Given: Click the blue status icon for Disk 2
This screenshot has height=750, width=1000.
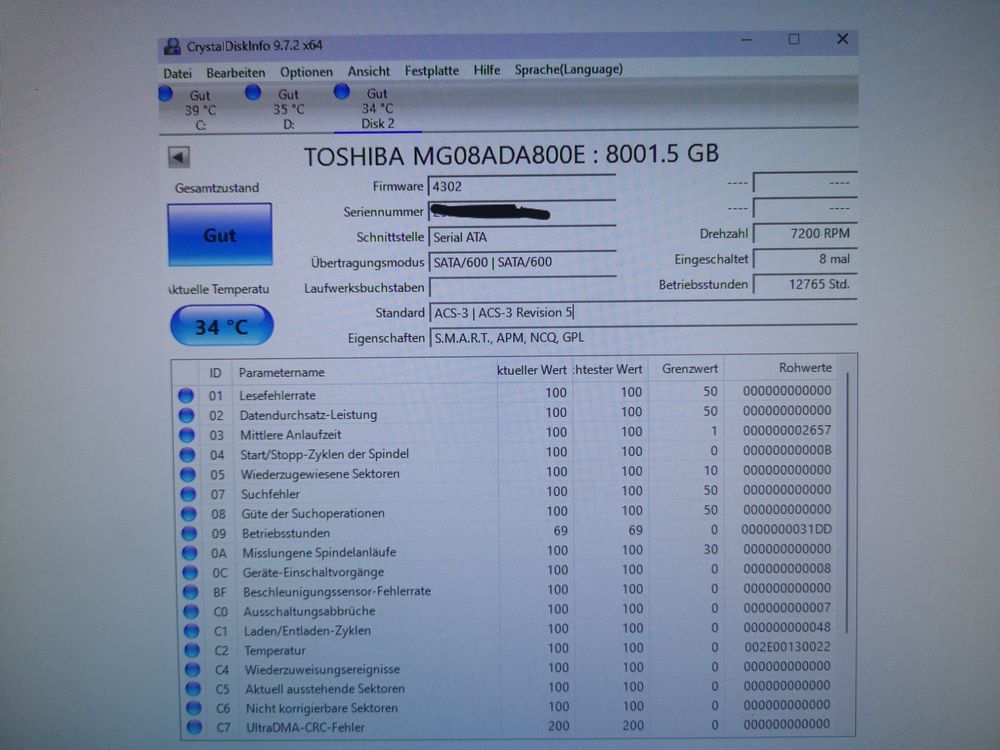Looking at the screenshot, I should (x=342, y=92).
